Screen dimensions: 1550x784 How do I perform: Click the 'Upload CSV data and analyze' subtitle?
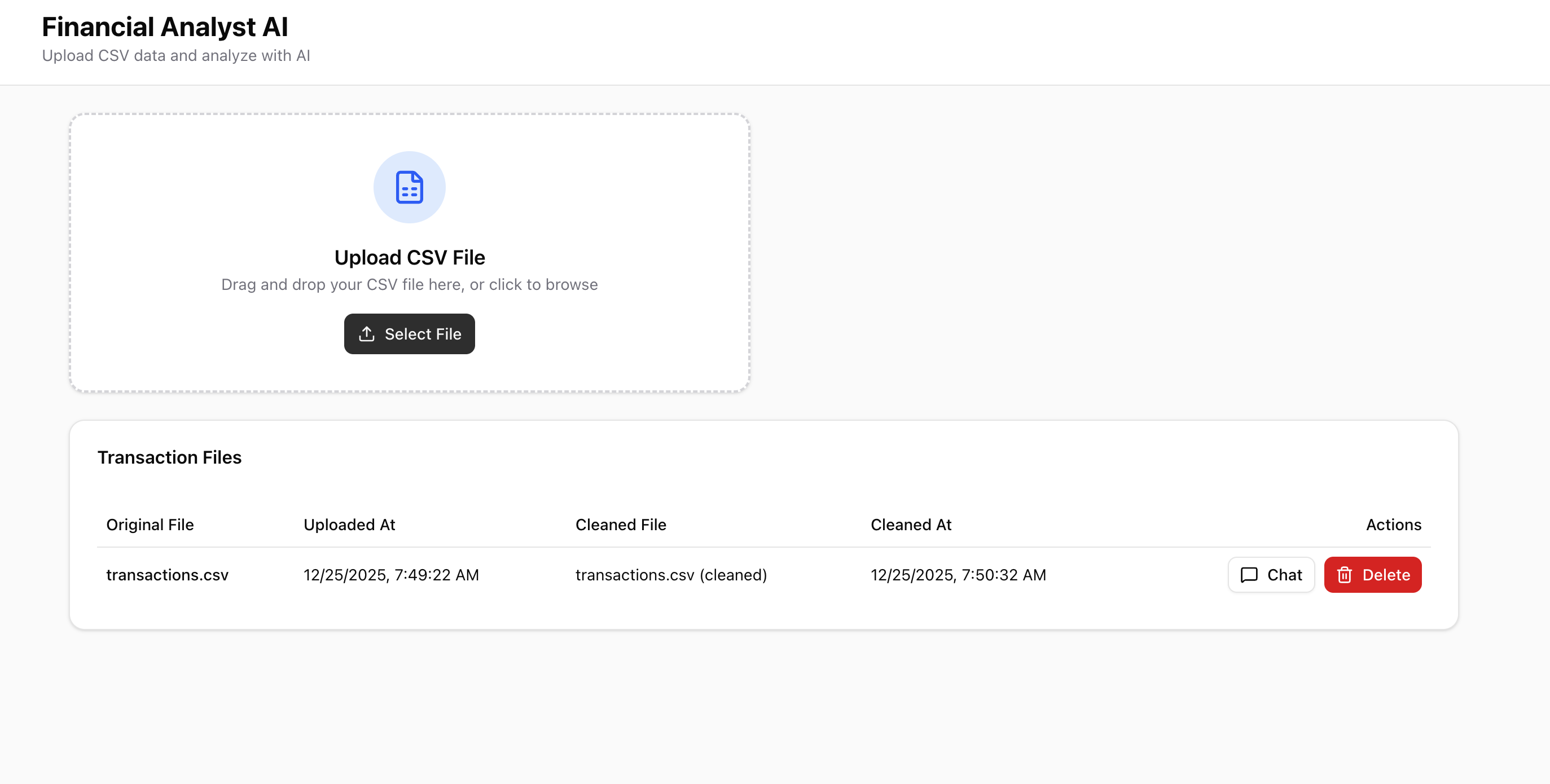tap(175, 55)
